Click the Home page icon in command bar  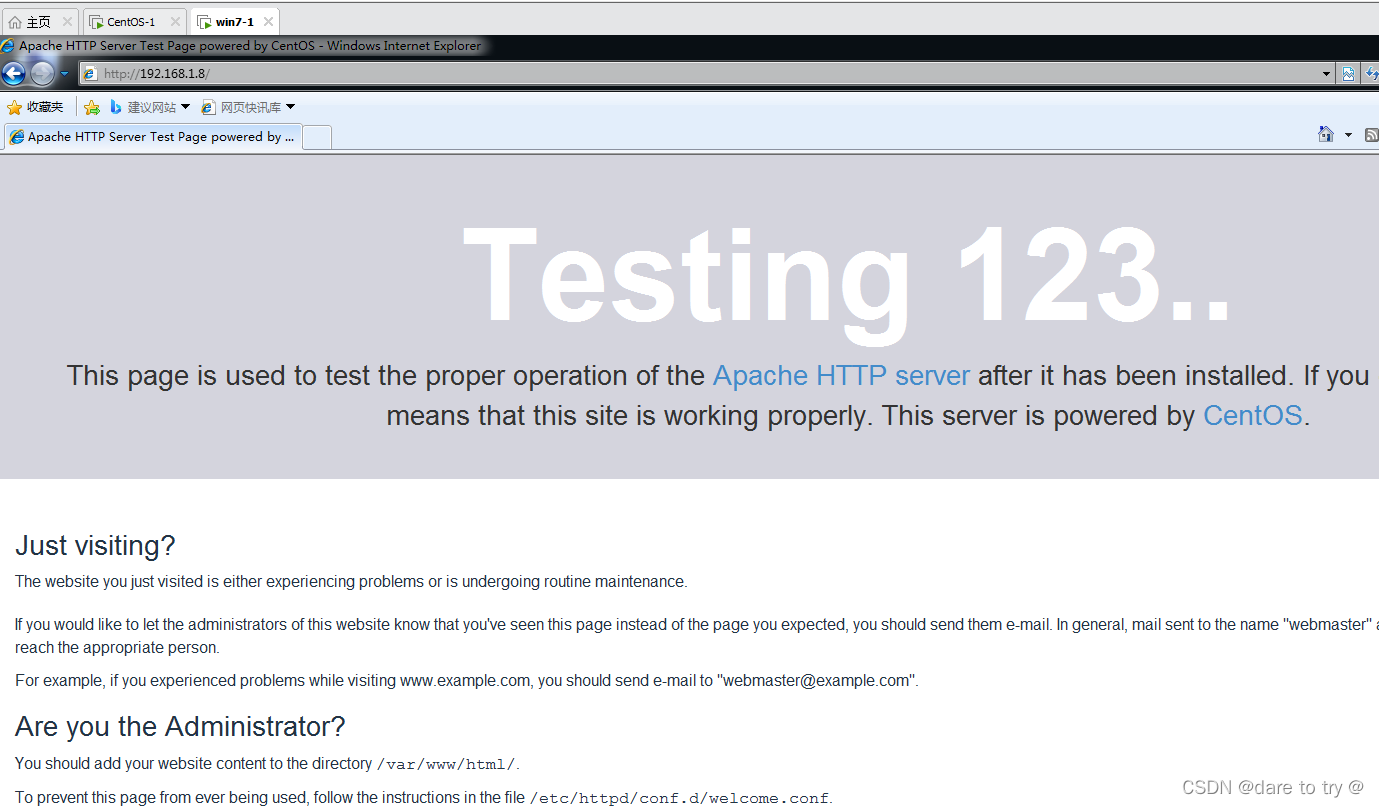1326,134
